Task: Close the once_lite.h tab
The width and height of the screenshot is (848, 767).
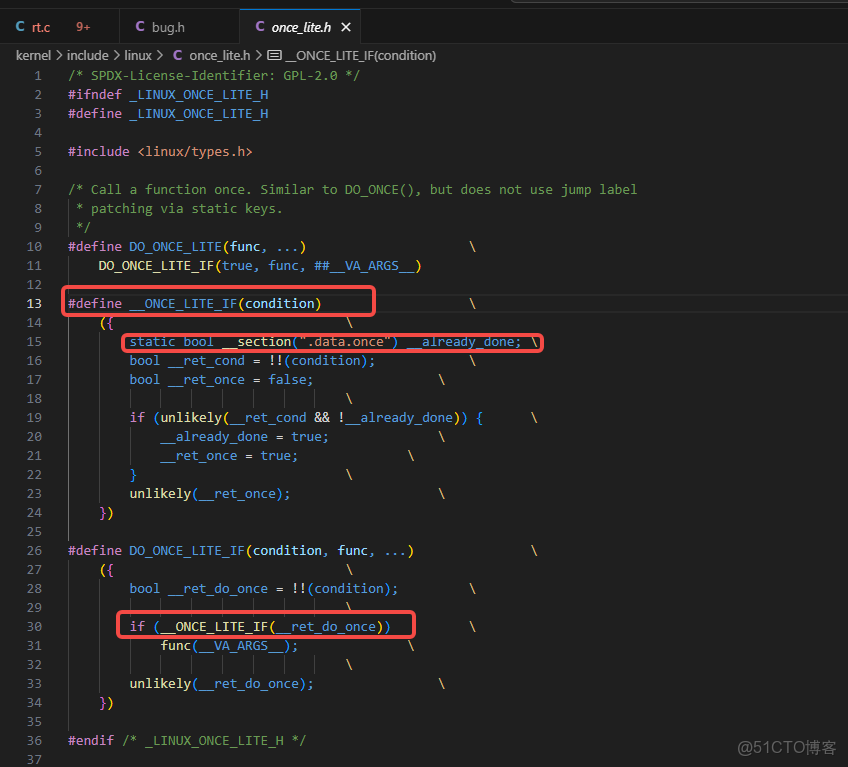Action: tap(345, 27)
